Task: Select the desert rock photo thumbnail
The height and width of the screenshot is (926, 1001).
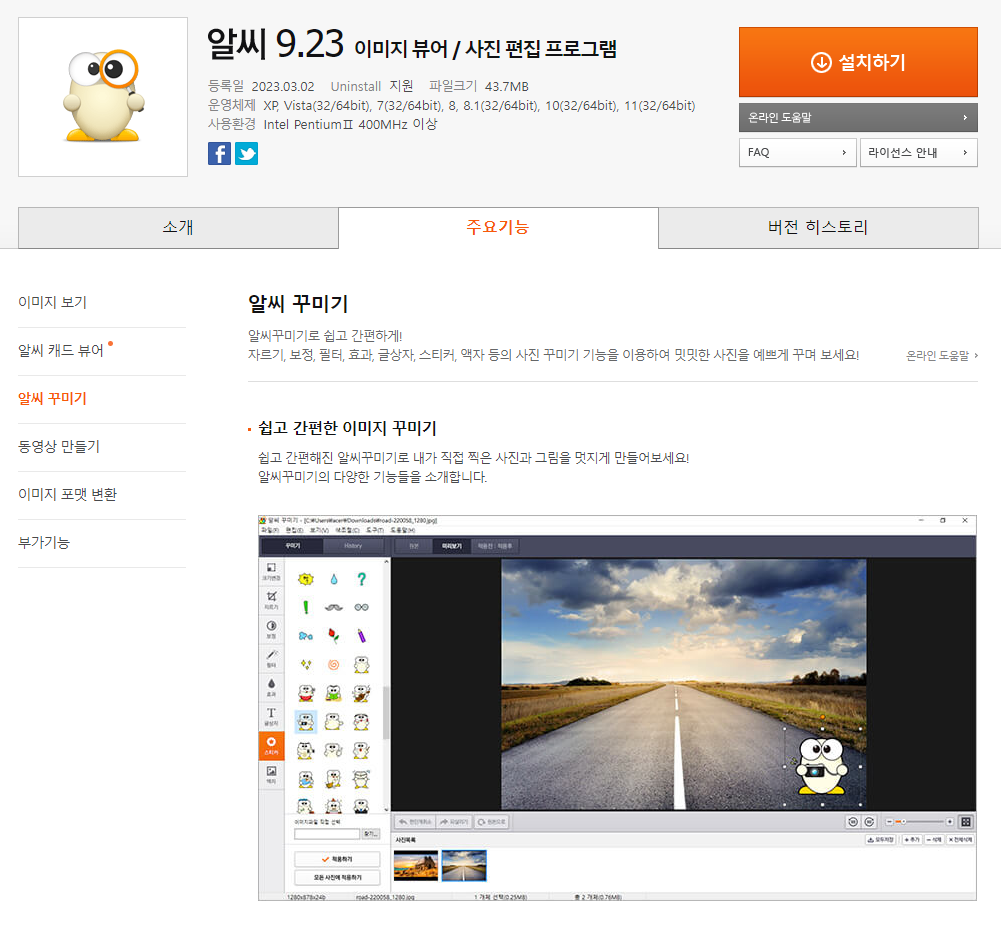Action: click(416, 865)
